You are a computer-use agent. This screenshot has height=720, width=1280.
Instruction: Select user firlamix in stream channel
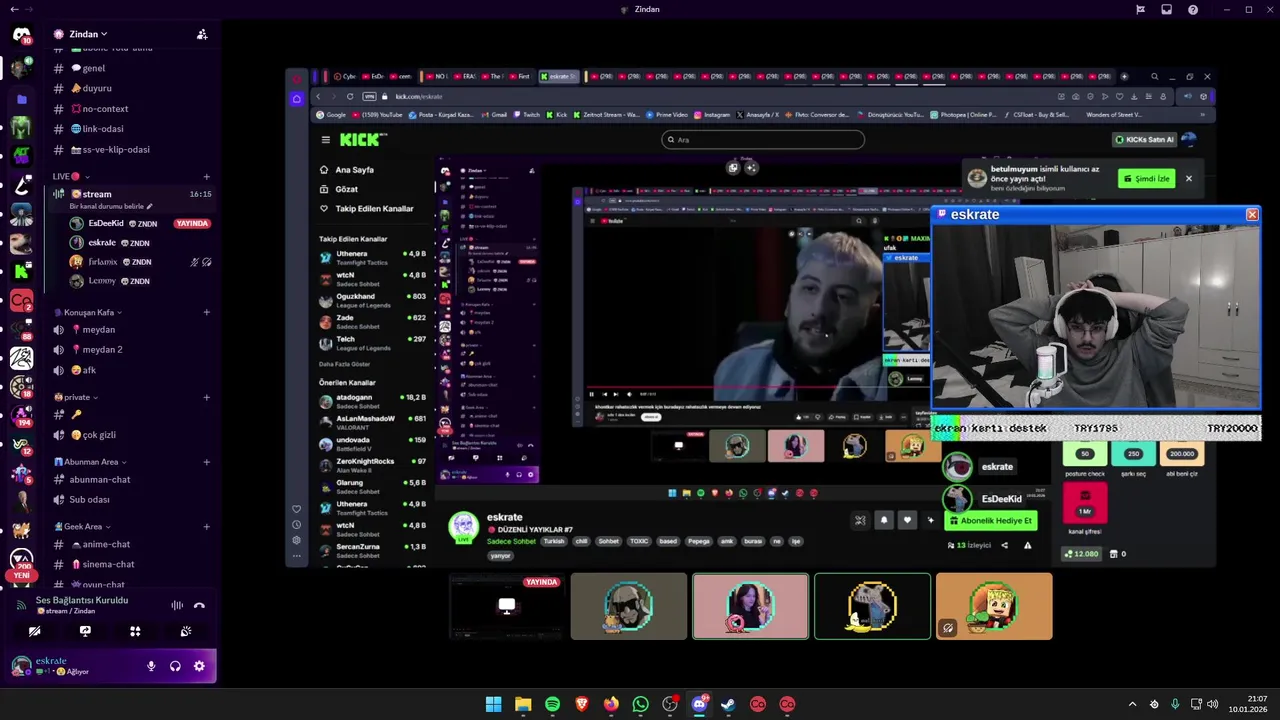coord(140,262)
